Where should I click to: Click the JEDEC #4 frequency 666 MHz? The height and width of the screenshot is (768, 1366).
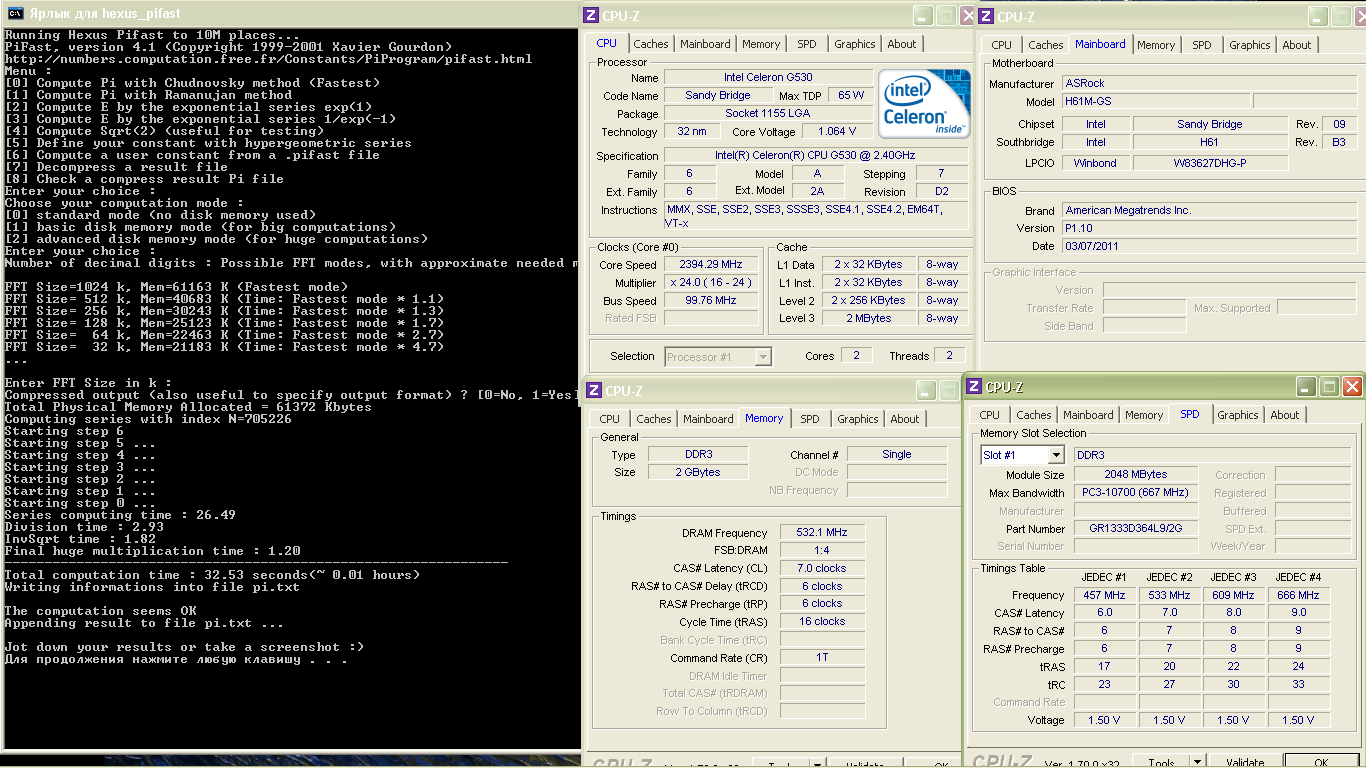(x=1298, y=595)
